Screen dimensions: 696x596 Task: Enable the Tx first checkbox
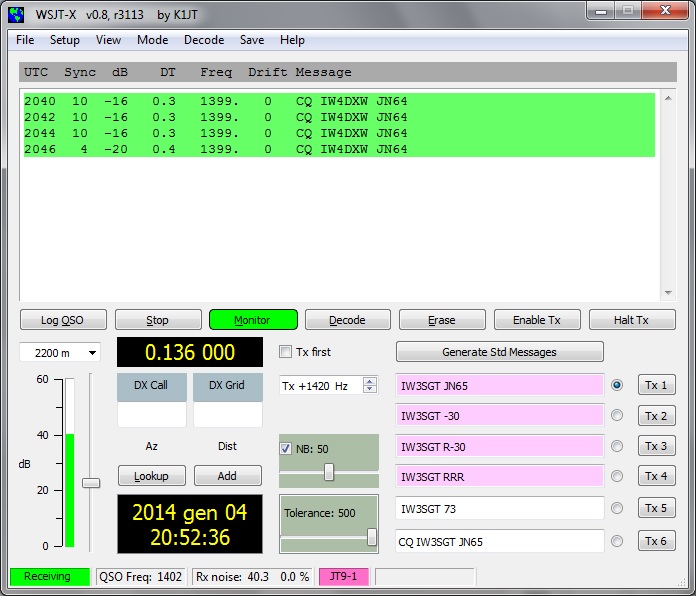(x=285, y=352)
